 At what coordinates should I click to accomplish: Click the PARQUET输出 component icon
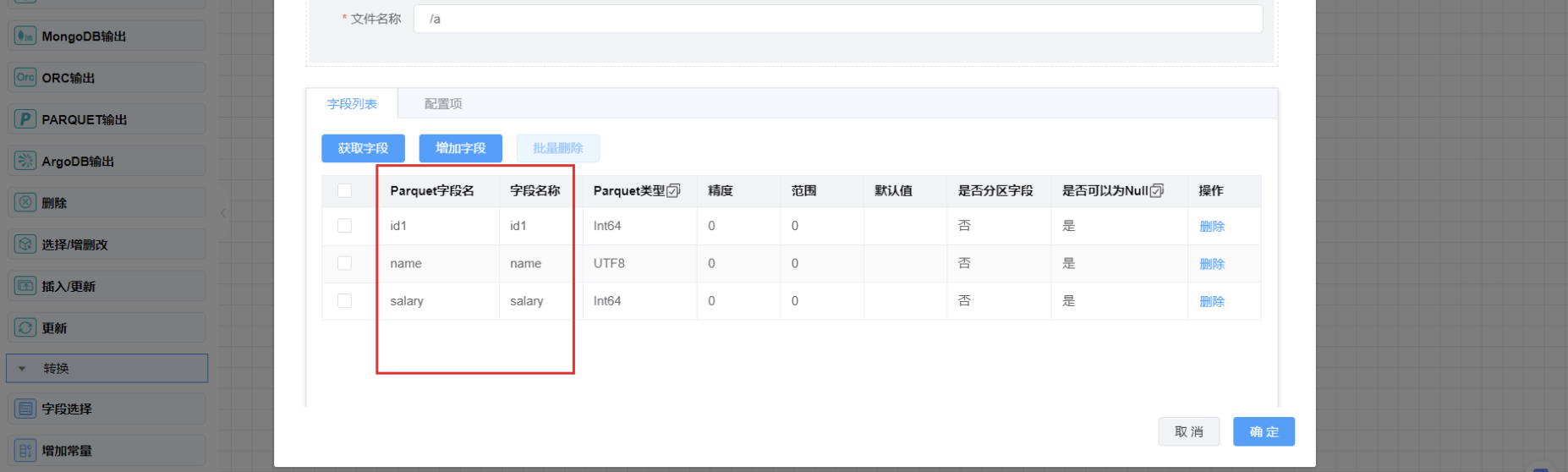pos(25,119)
